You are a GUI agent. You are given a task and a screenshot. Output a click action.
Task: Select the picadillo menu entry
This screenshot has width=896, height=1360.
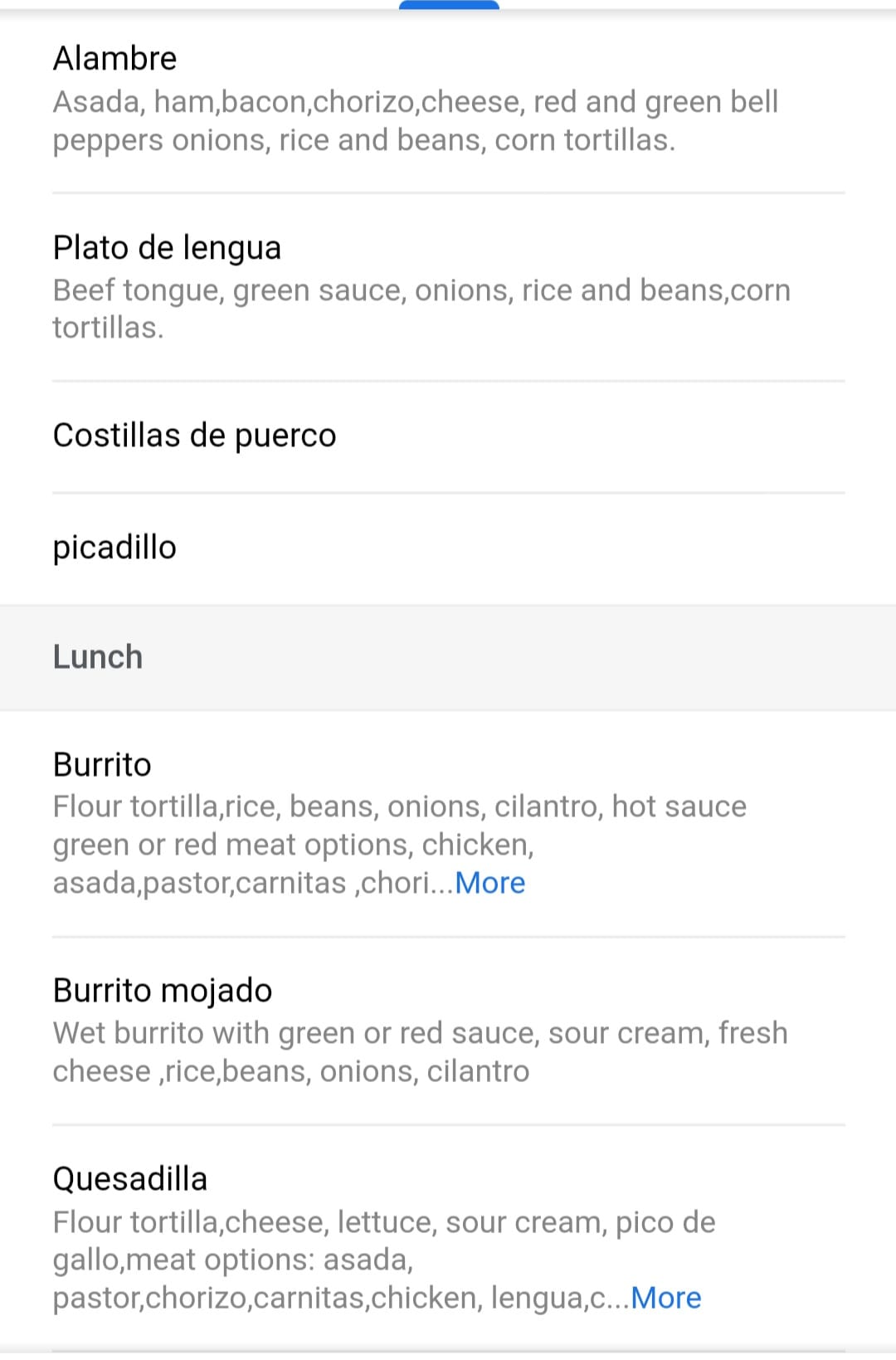(x=114, y=548)
